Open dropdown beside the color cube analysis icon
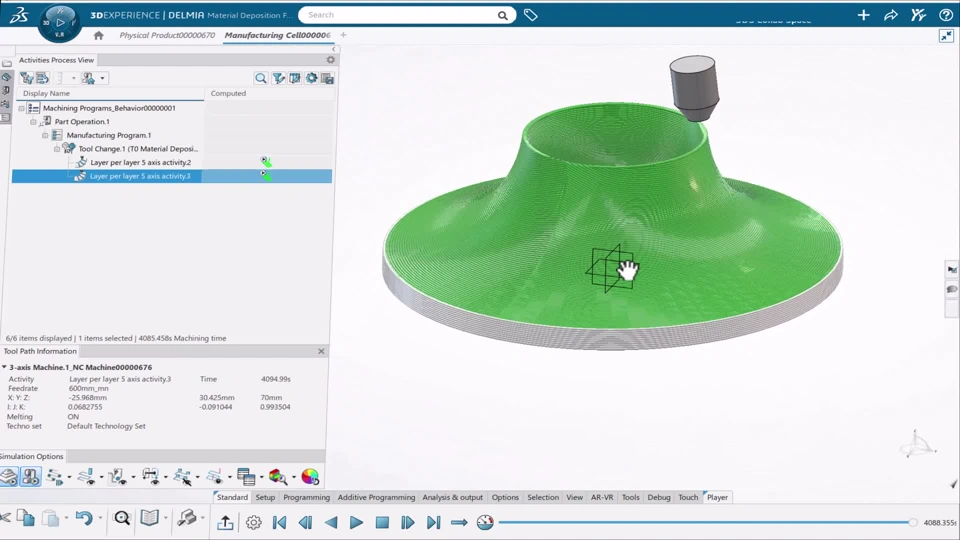 click(294, 477)
